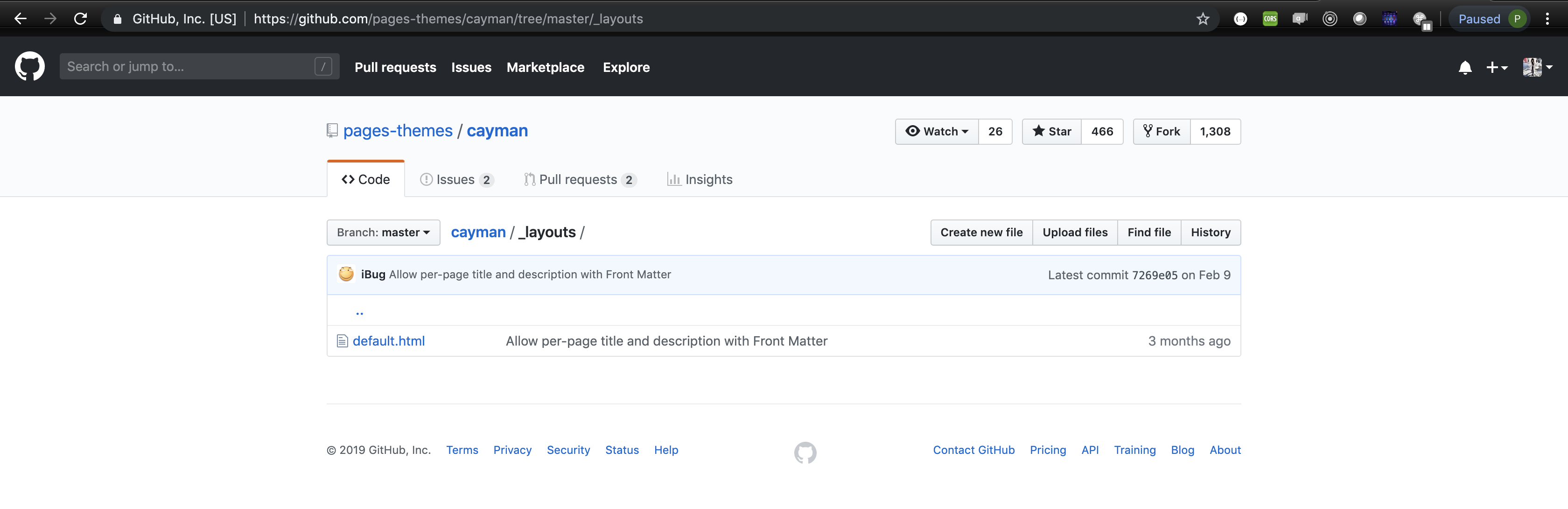Screen dimensions: 1568x509
Task: Open the notifications bell
Action: point(1465,68)
